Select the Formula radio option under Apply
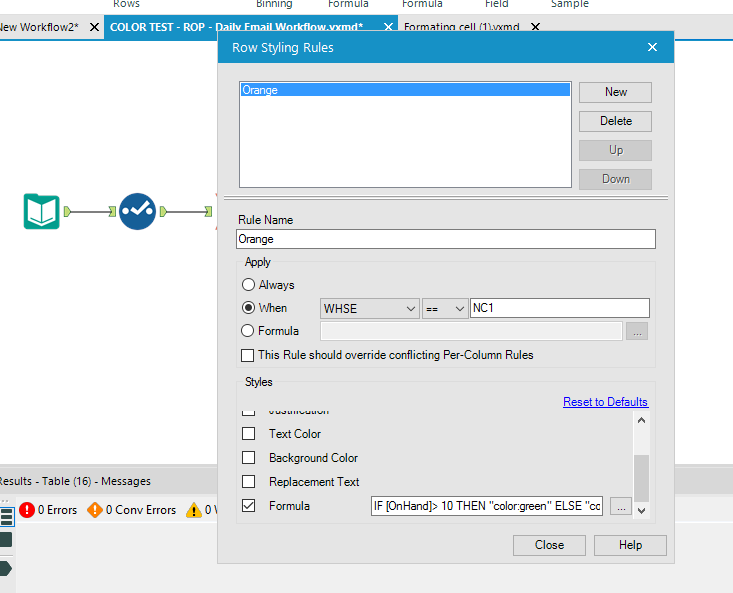733x593 pixels. tap(247, 331)
